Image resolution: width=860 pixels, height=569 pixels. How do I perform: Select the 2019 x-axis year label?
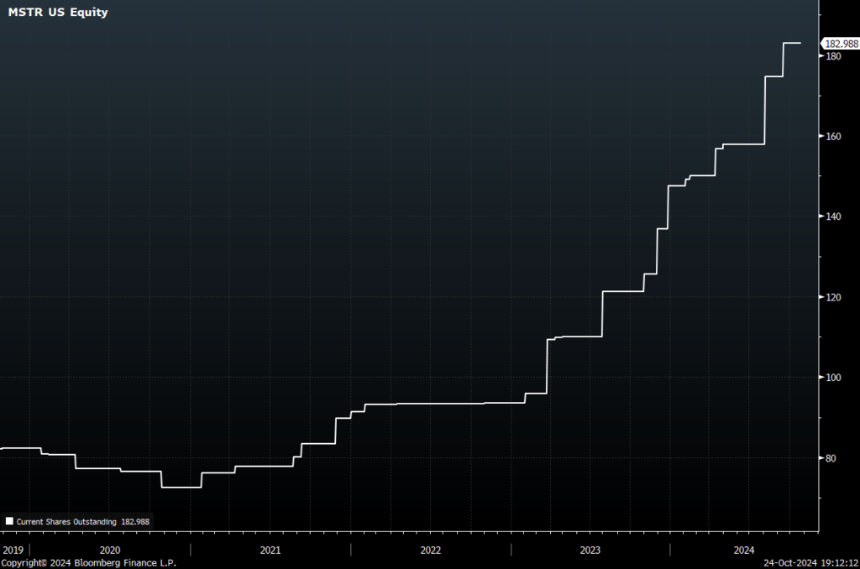tap(13, 550)
